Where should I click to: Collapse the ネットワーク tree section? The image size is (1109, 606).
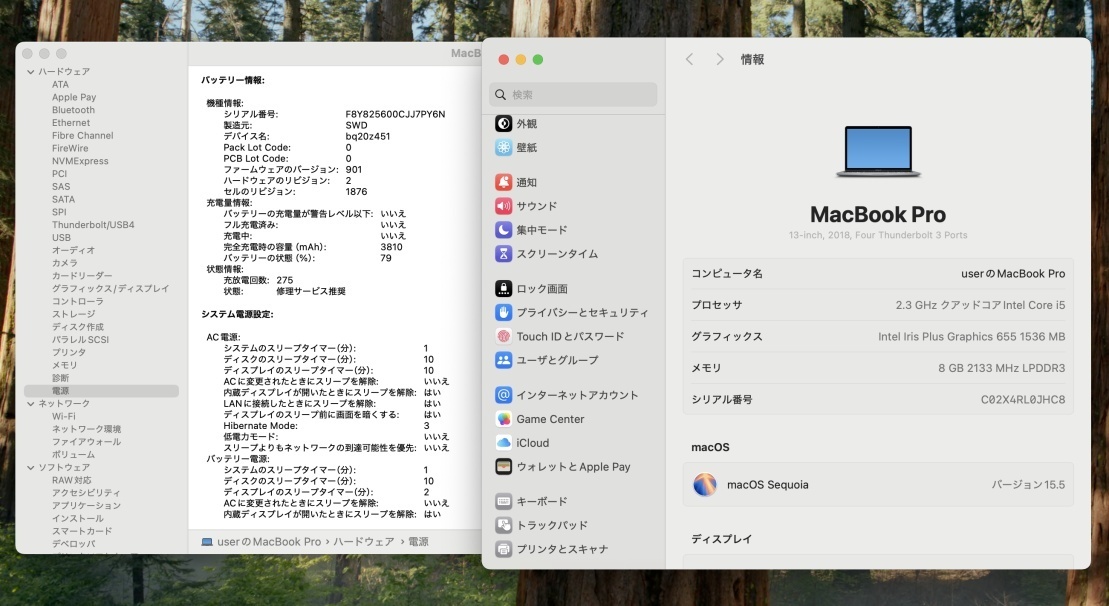(x=30, y=404)
